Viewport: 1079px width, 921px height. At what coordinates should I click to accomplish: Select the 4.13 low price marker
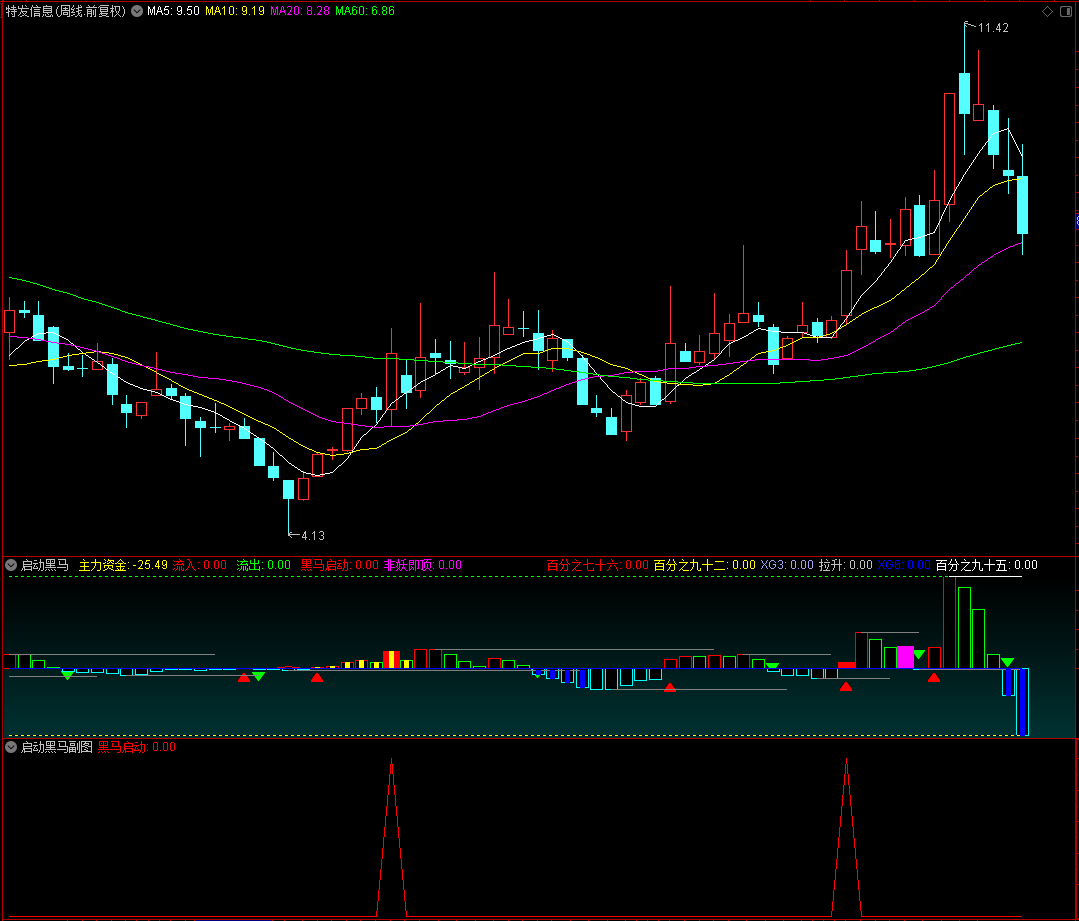click(x=312, y=536)
